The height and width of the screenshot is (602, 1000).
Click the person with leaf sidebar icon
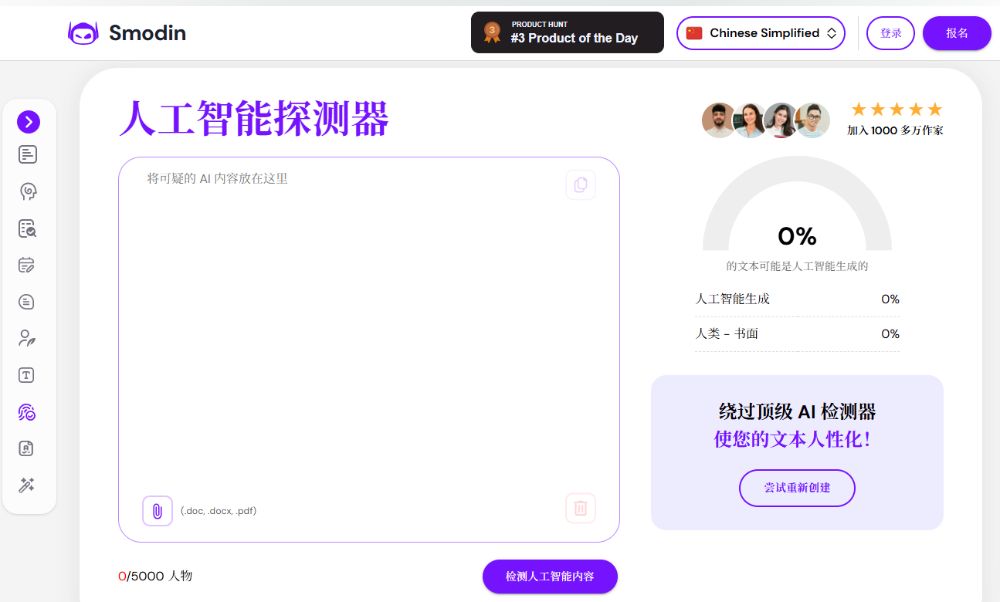pos(28,338)
